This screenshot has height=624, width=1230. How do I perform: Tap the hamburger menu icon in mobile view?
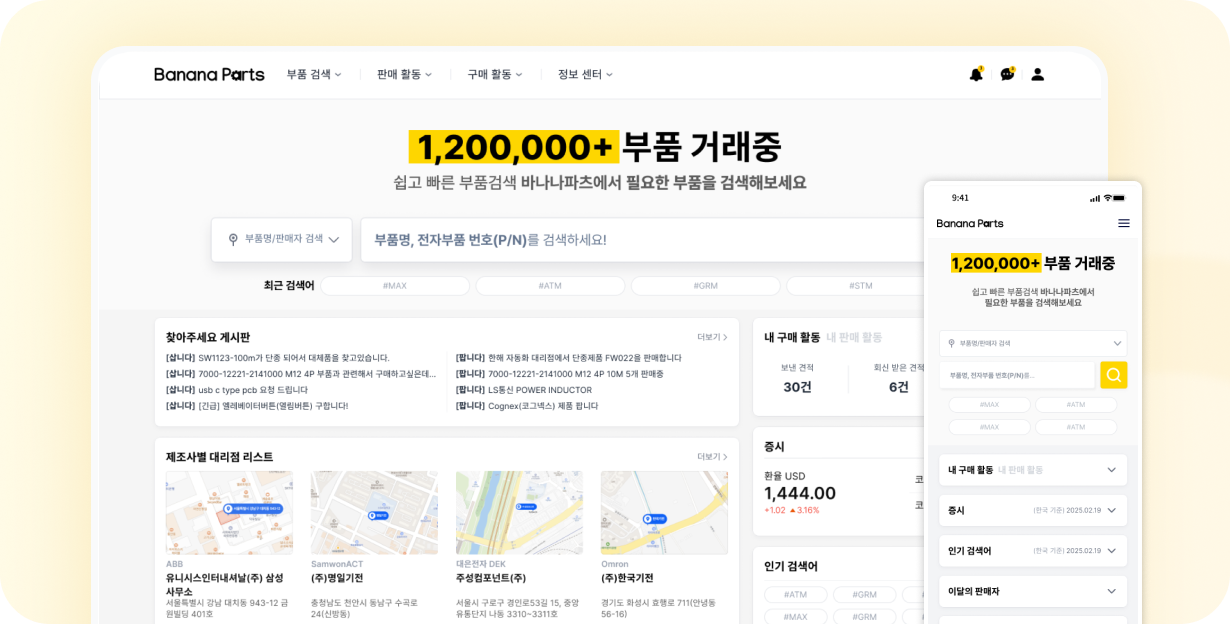pos(1124,223)
